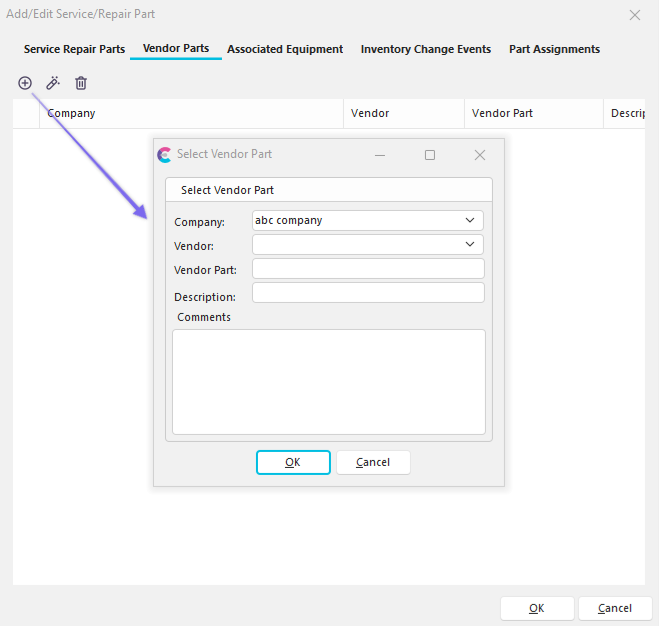
Task: Switch to the Service Repair Parts tab
Action: [74, 49]
